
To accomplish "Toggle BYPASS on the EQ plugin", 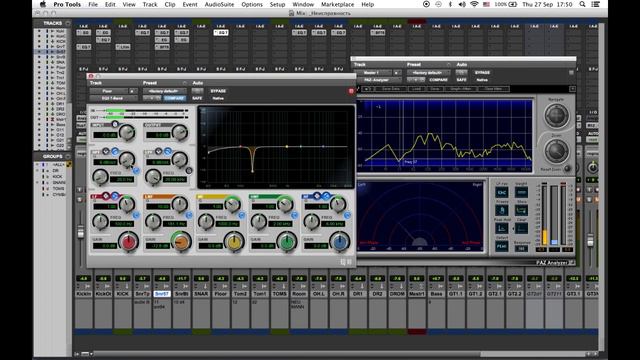I will pyautogui.click(x=218, y=91).
